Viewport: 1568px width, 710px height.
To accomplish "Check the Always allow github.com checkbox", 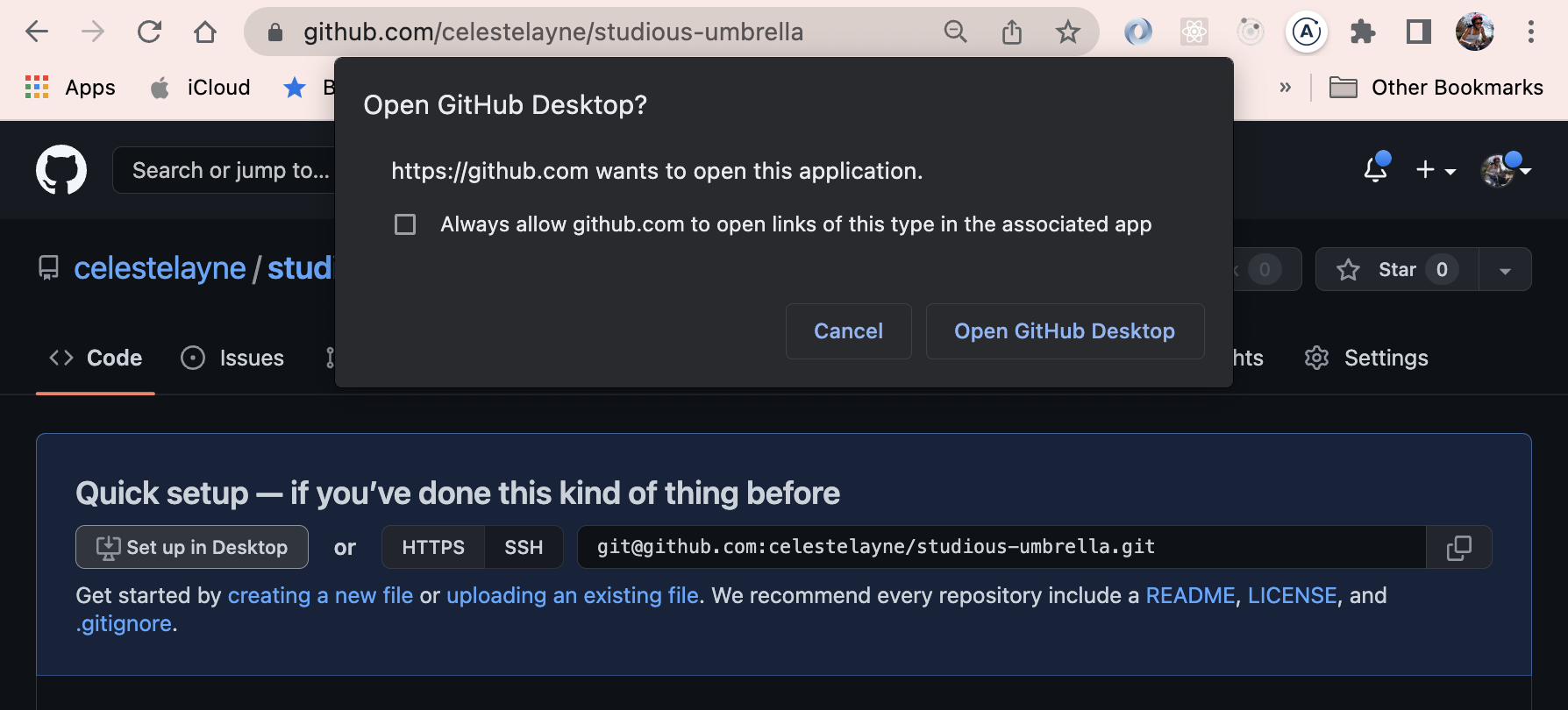I will pyautogui.click(x=405, y=224).
